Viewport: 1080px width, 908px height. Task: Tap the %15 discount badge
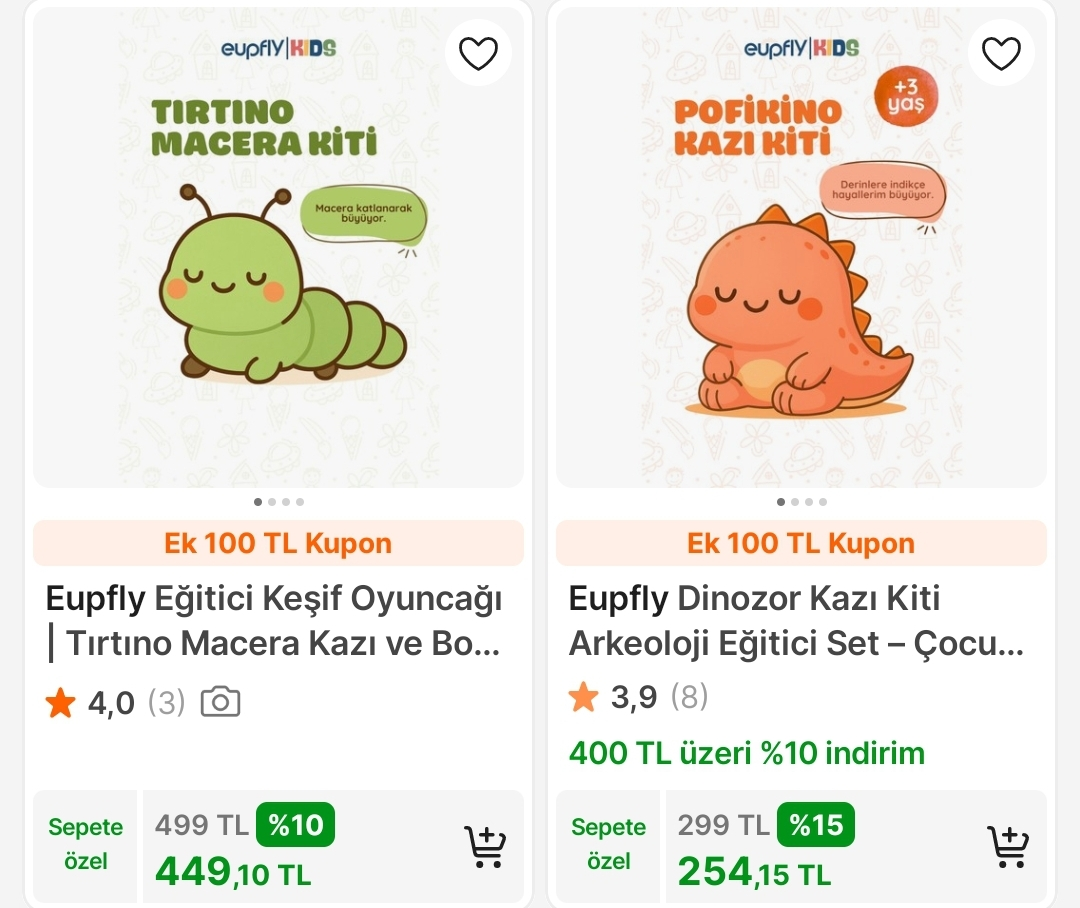pyautogui.click(x=816, y=825)
